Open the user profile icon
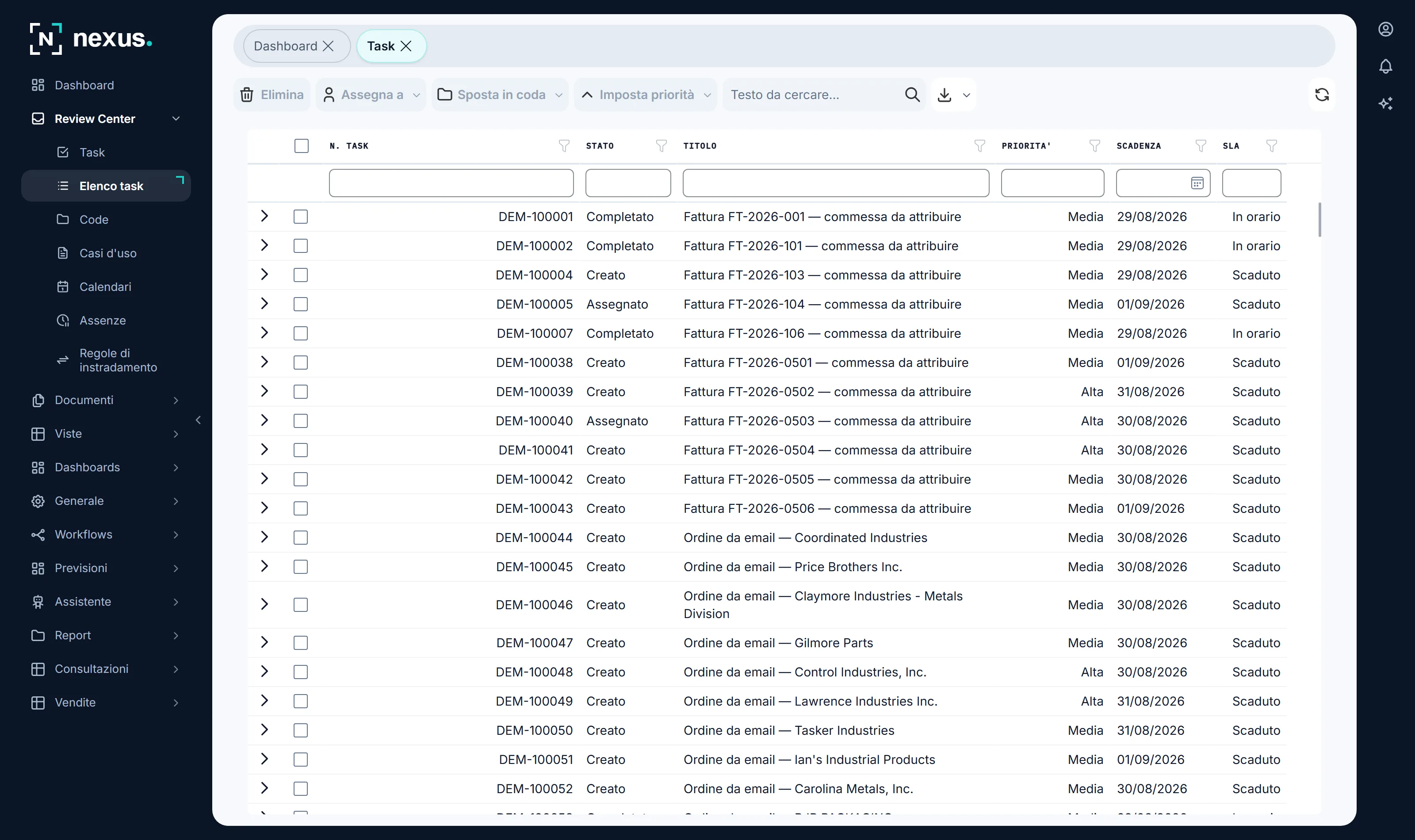This screenshot has width=1415, height=840. point(1385,30)
